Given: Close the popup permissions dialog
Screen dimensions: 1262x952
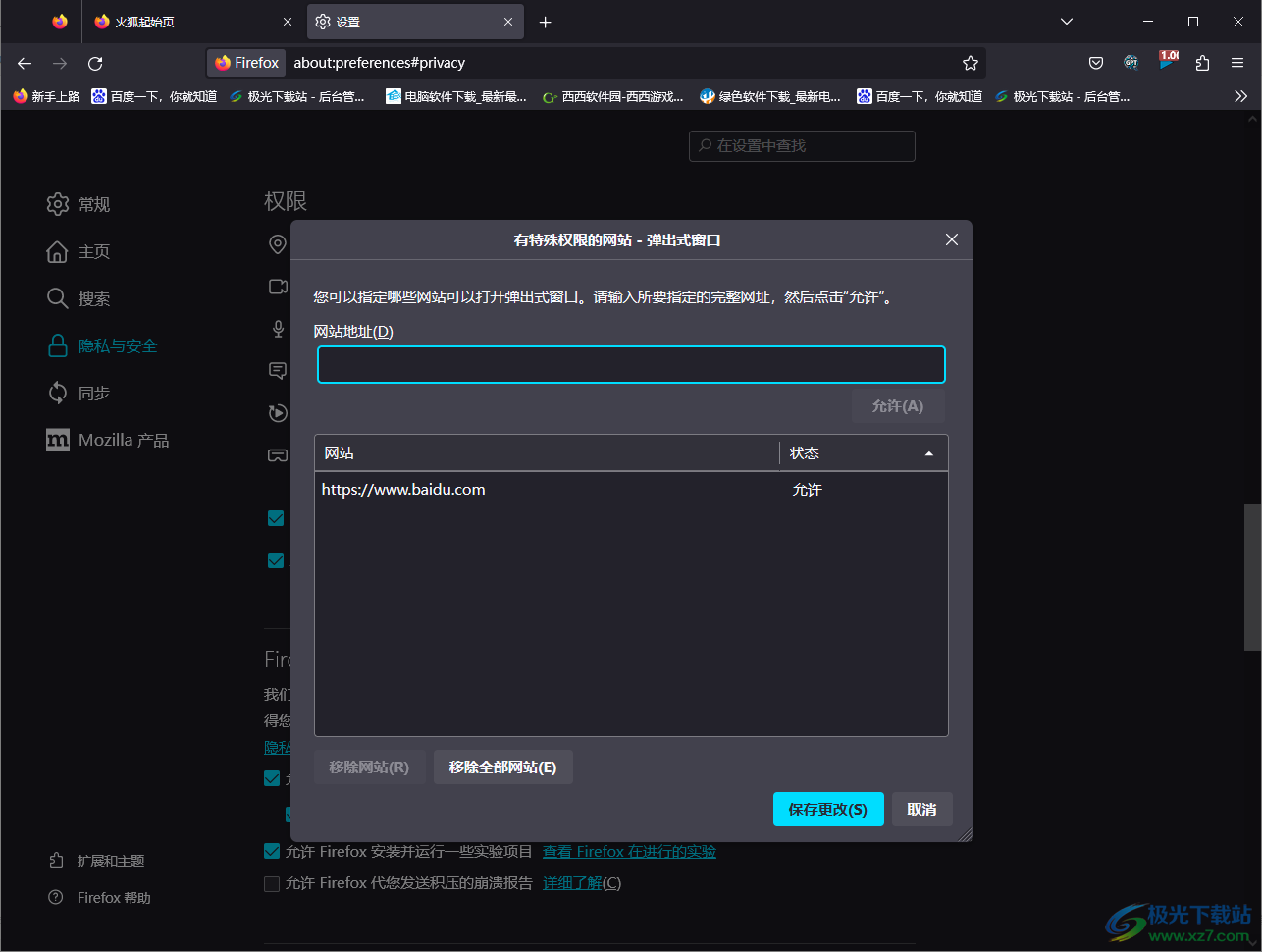Looking at the screenshot, I should [x=952, y=239].
